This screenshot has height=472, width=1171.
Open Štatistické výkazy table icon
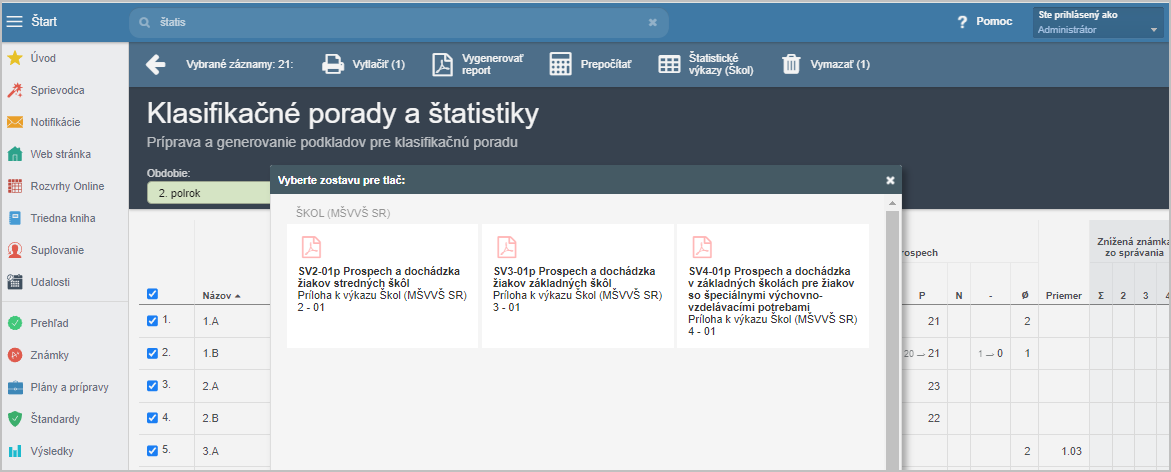669,65
